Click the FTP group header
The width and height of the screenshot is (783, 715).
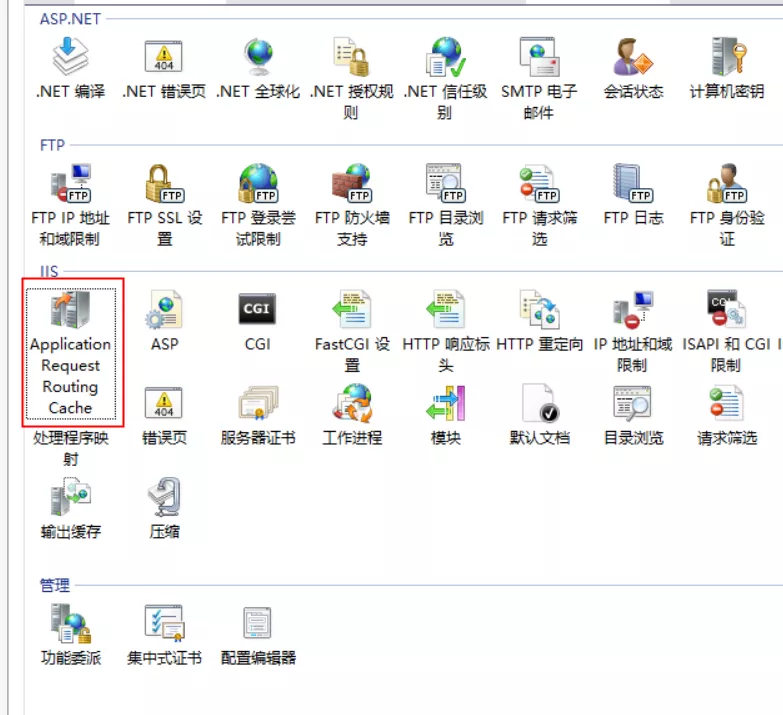(52, 145)
